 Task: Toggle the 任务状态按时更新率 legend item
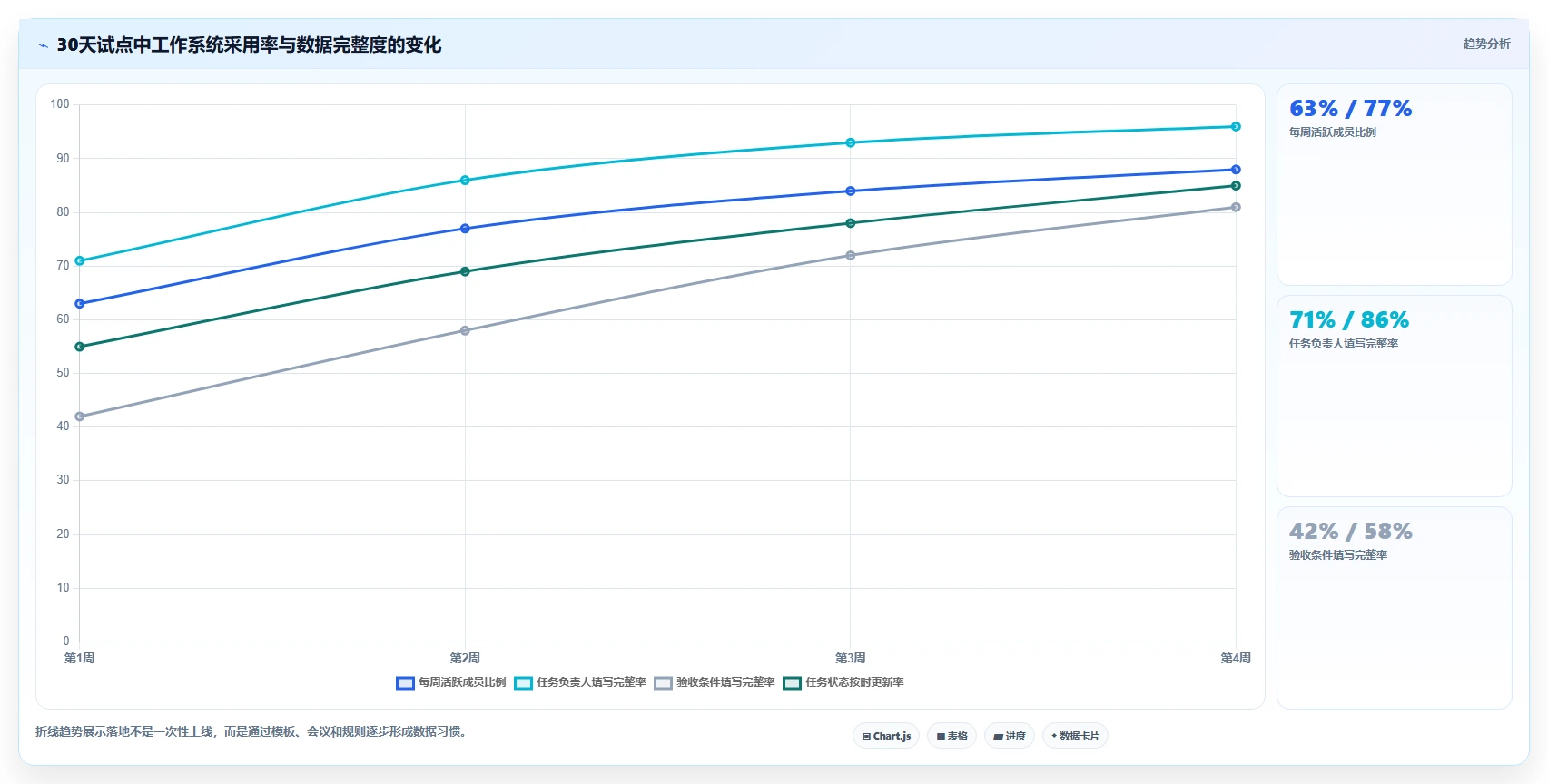pyautogui.click(x=843, y=682)
